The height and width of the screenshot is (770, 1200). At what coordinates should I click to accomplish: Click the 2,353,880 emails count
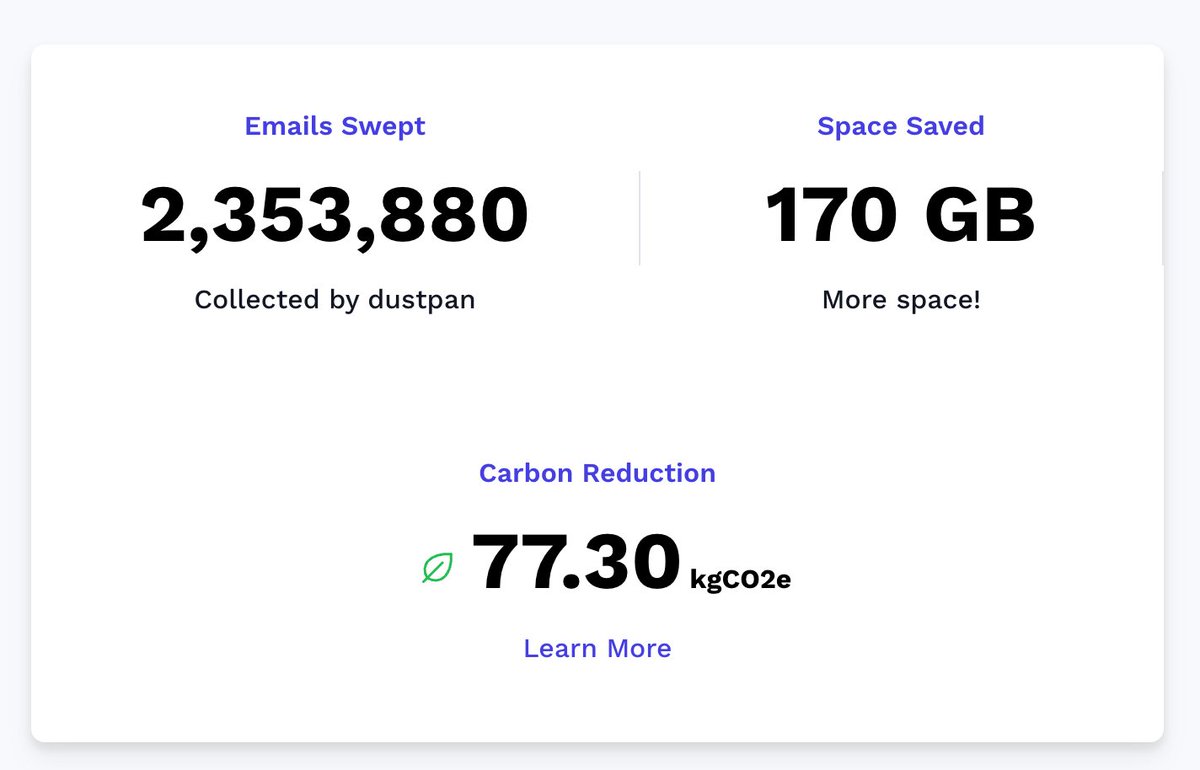click(x=335, y=217)
